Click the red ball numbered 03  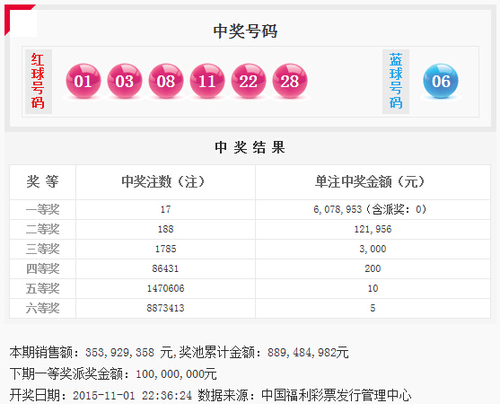coord(124,81)
